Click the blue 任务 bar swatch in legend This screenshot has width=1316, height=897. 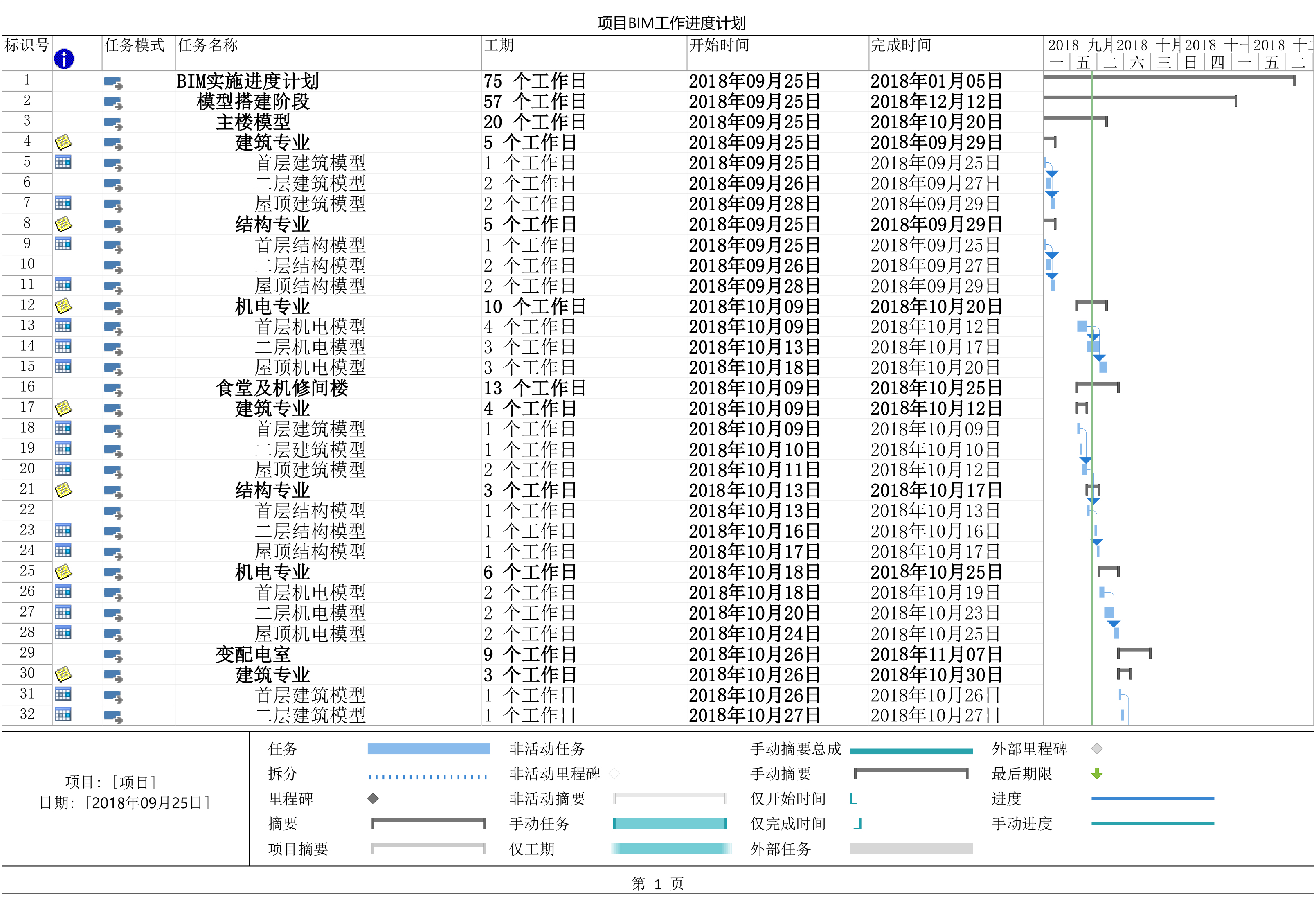coord(429,748)
